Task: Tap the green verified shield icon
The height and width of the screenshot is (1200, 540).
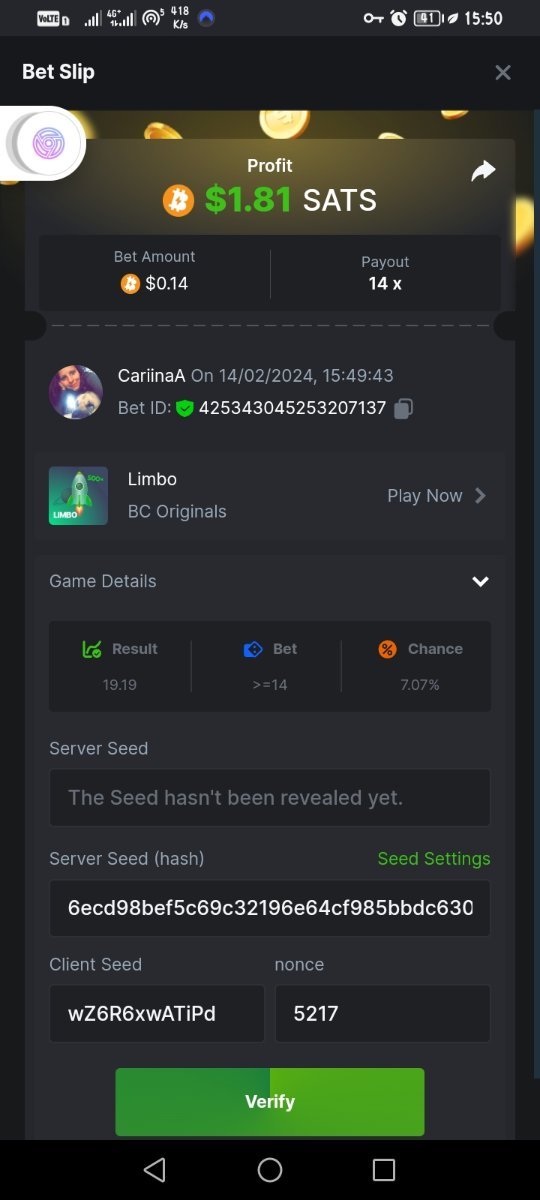Action: pos(184,408)
